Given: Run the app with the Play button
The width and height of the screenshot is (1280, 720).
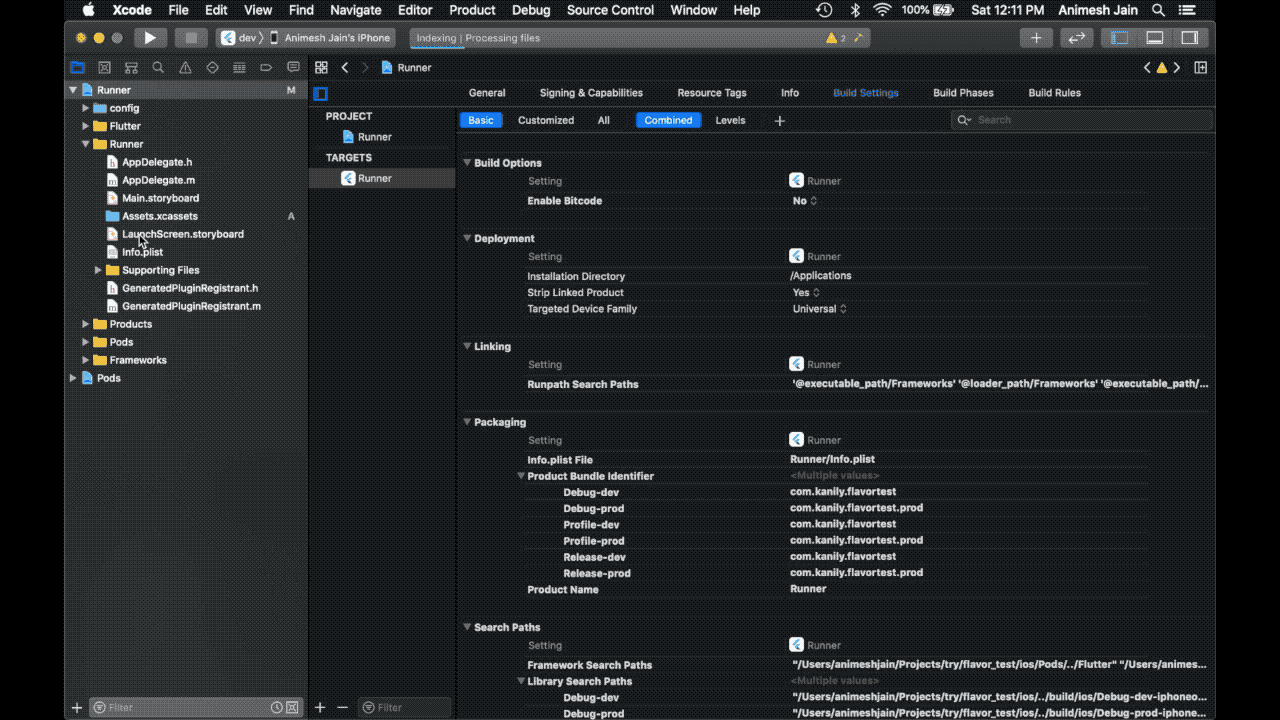Looking at the screenshot, I should [150, 38].
